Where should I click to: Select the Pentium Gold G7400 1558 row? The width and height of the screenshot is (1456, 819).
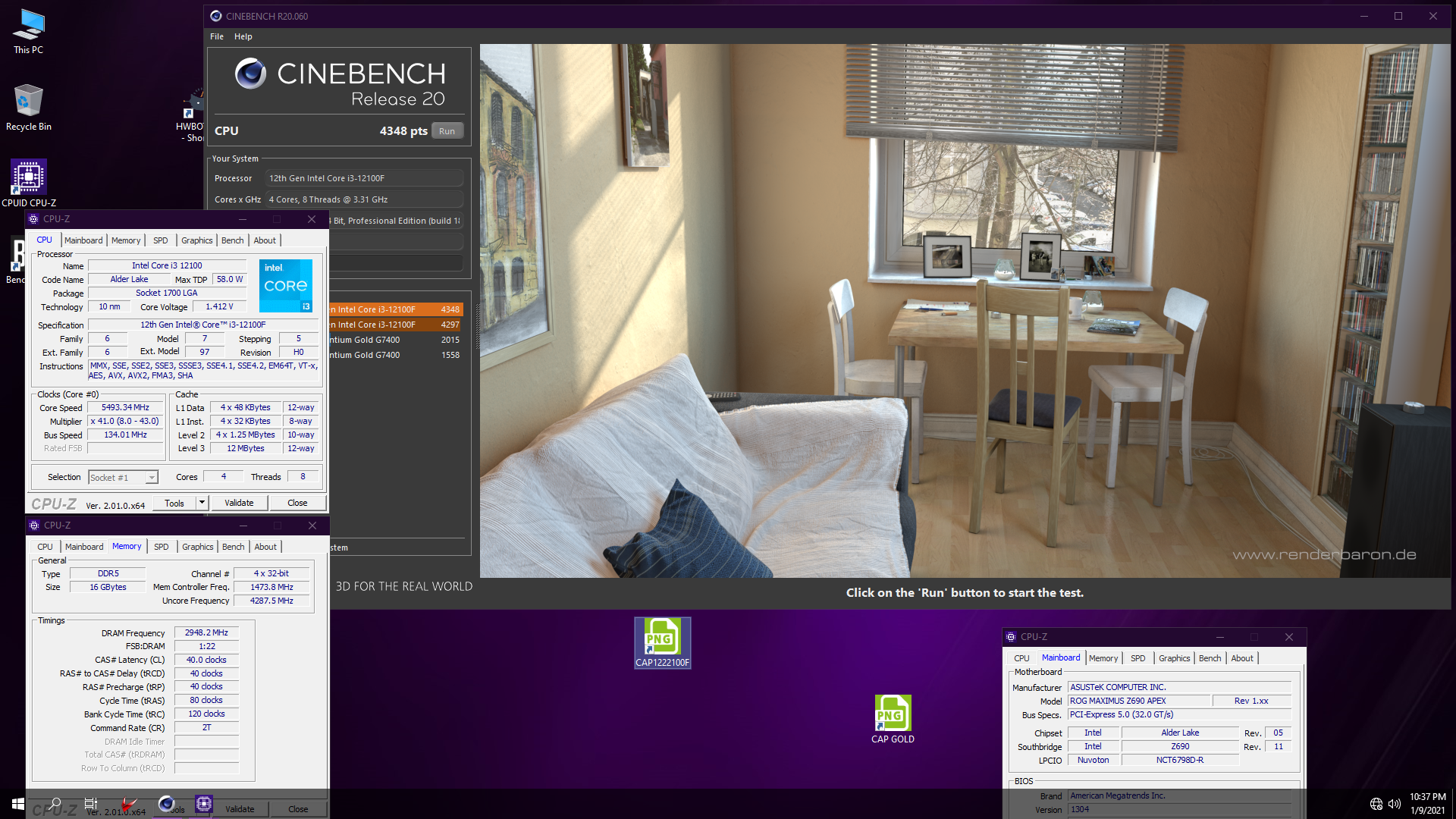coord(396,355)
